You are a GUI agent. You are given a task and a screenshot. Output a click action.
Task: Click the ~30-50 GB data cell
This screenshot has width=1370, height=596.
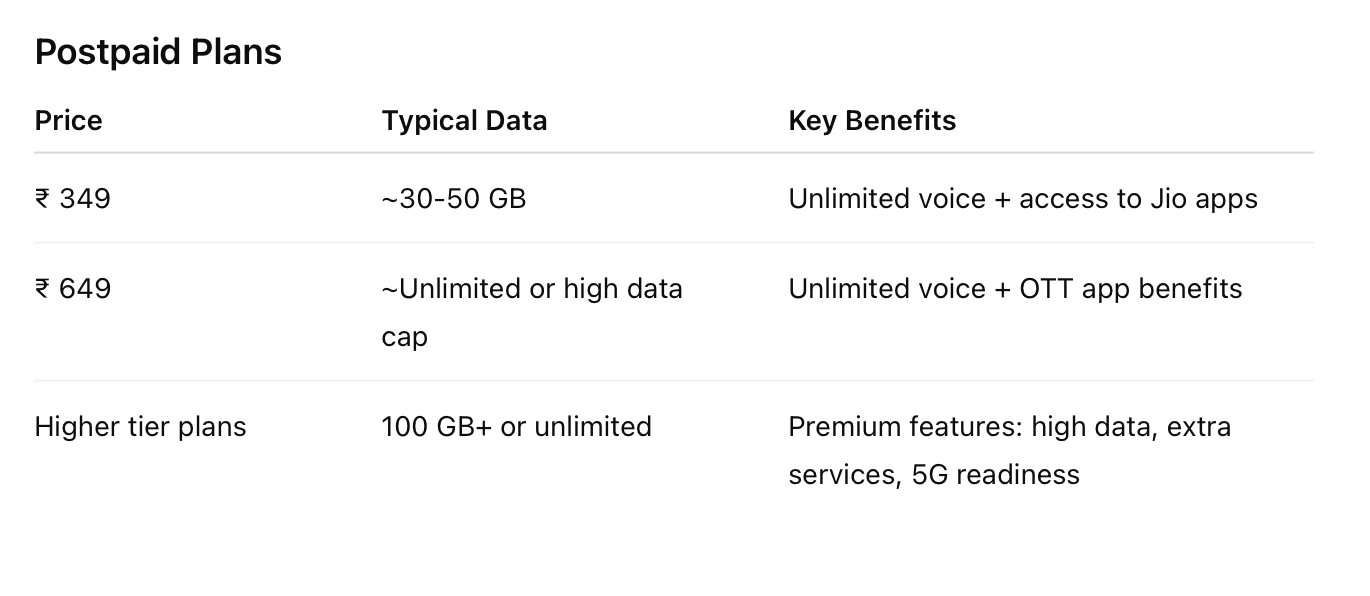click(x=454, y=199)
